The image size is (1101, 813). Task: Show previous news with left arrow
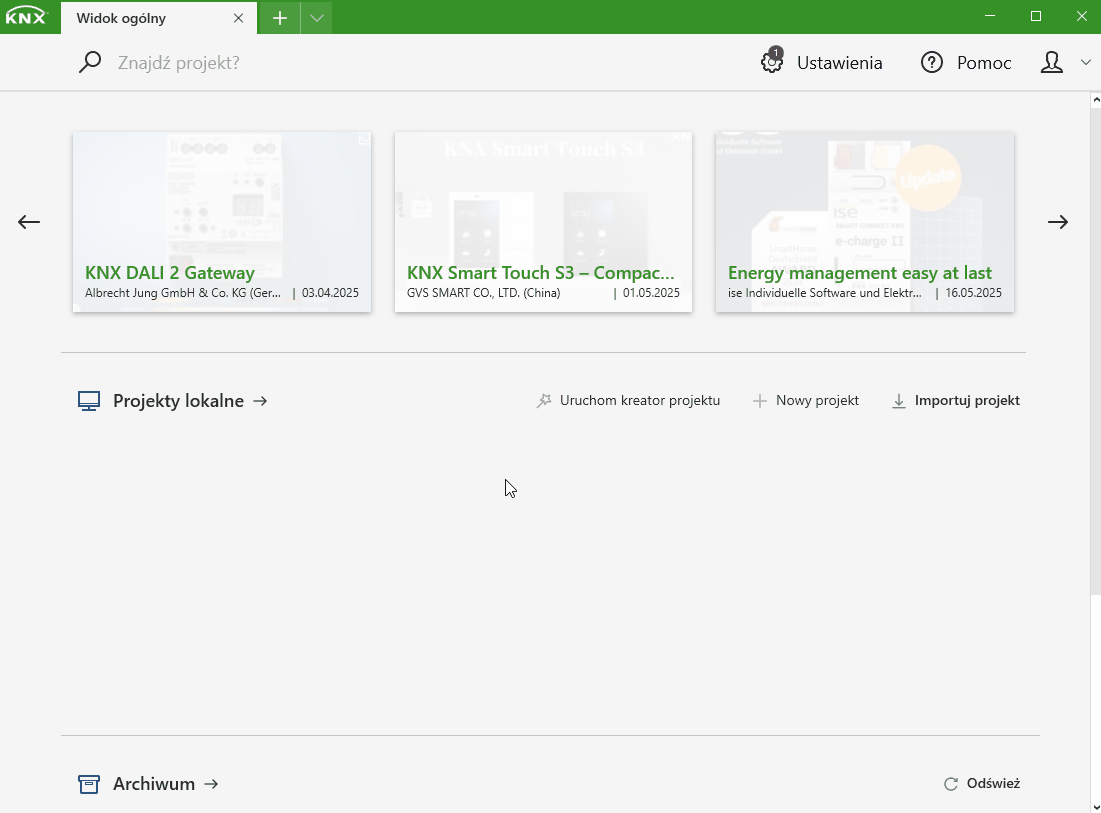click(x=29, y=222)
